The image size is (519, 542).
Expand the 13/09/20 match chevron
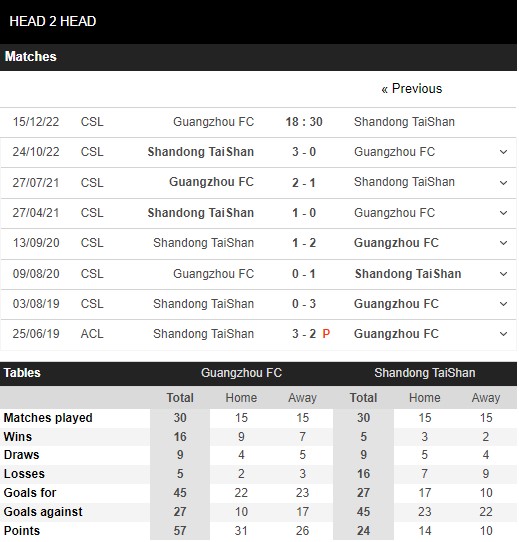(x=503, y=243)
